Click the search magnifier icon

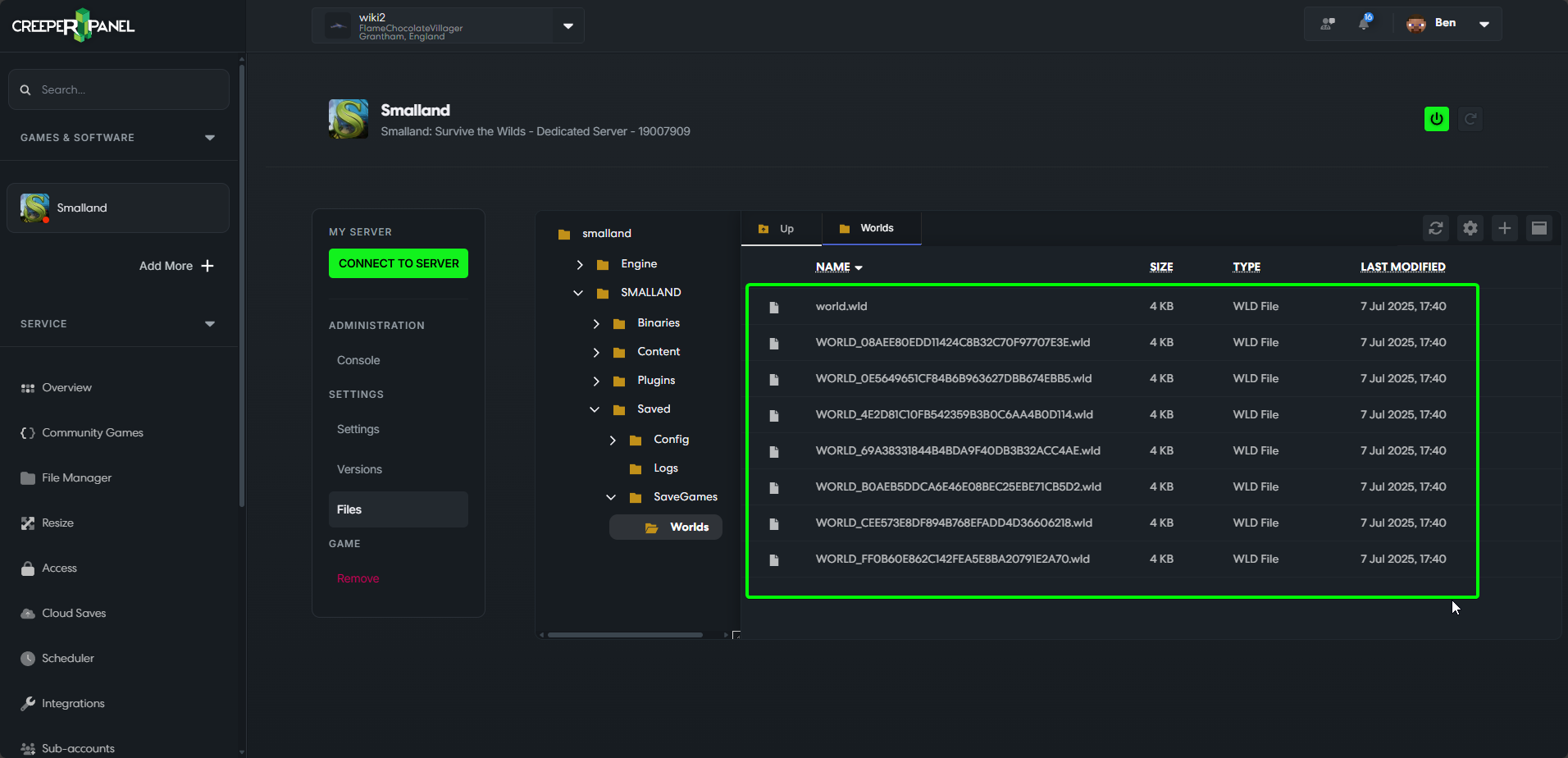pyautogui.click(x=25, y=89)
